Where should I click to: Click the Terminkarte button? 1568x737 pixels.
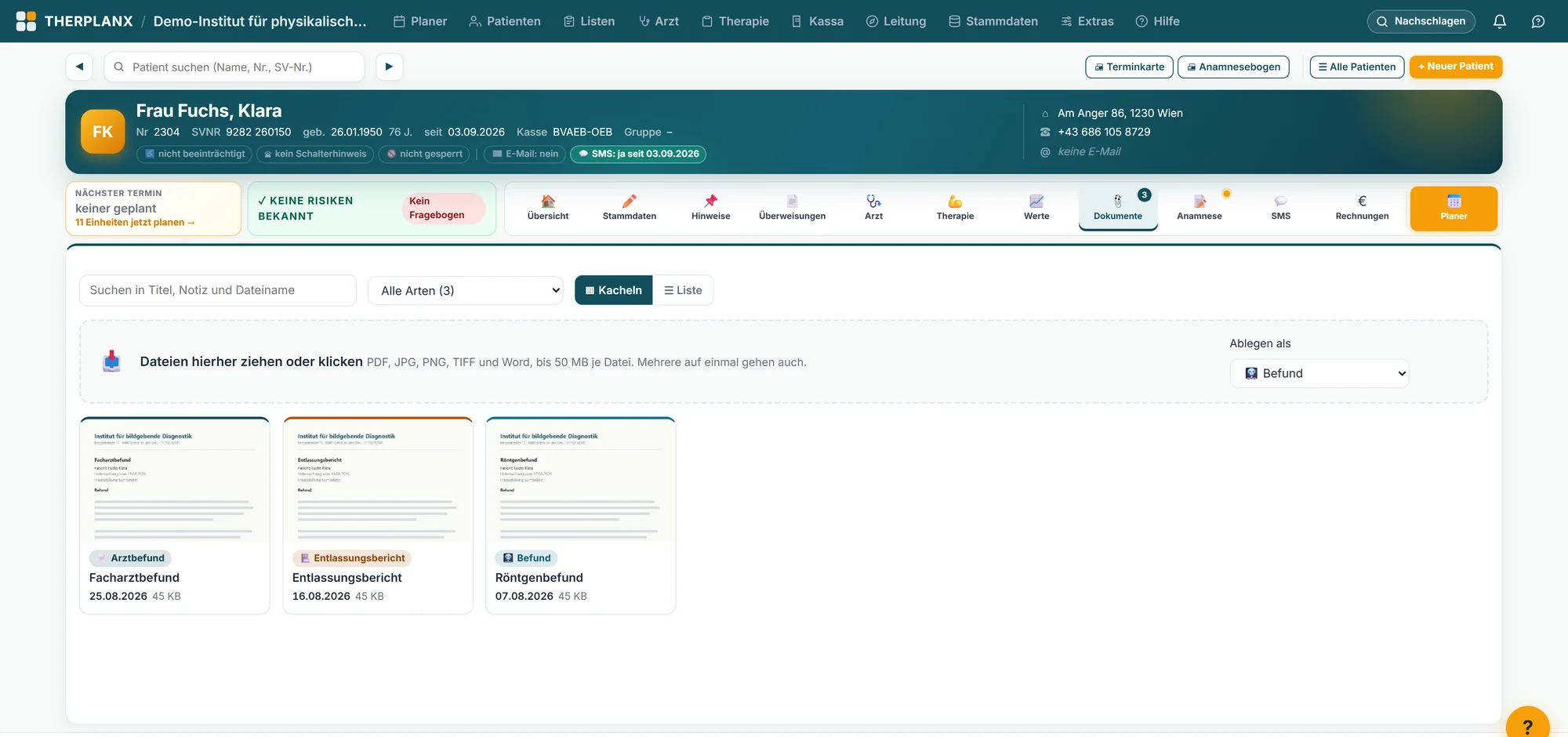pos(1129,67)
